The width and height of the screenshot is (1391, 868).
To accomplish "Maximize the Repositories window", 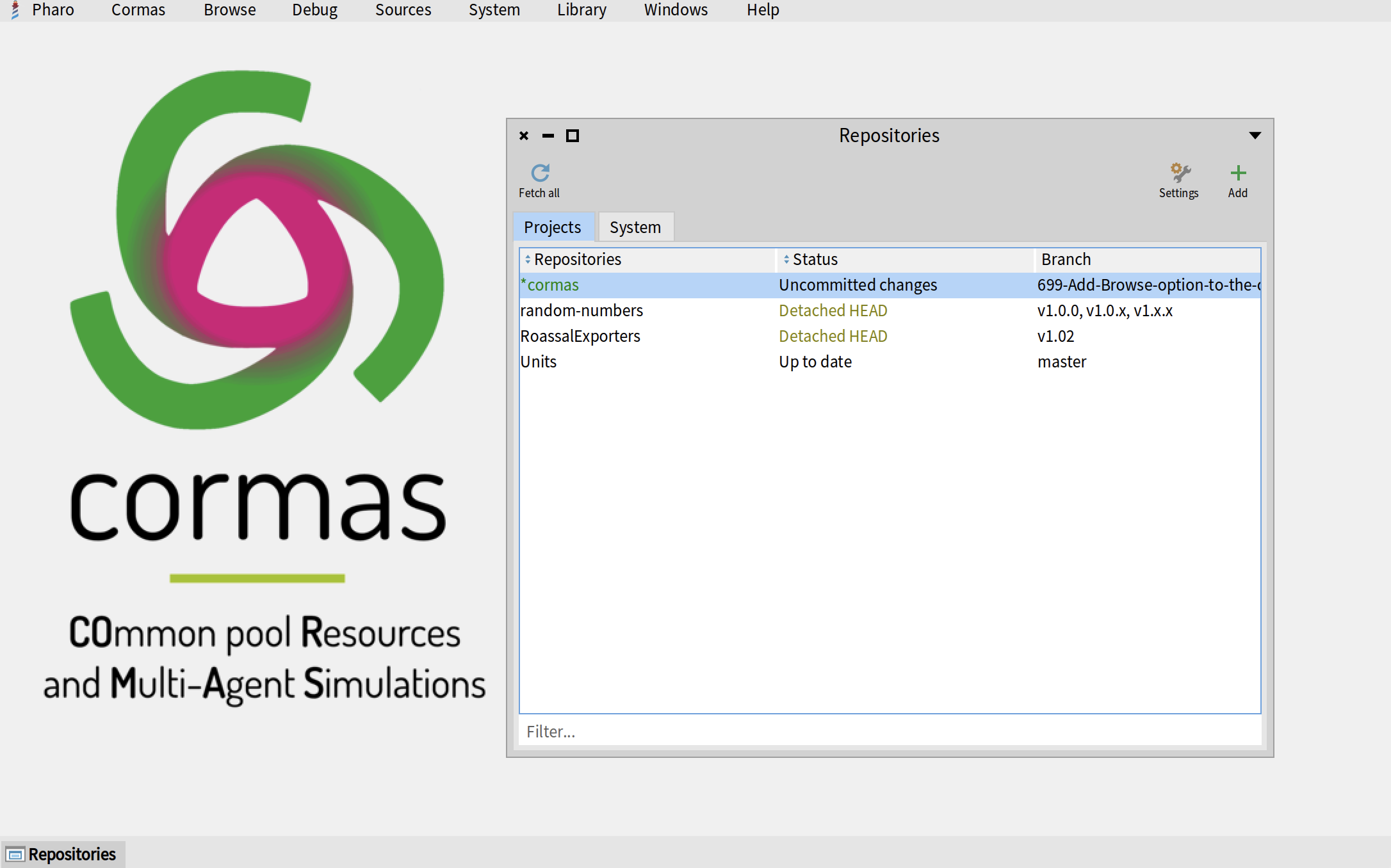I will 573,136.
